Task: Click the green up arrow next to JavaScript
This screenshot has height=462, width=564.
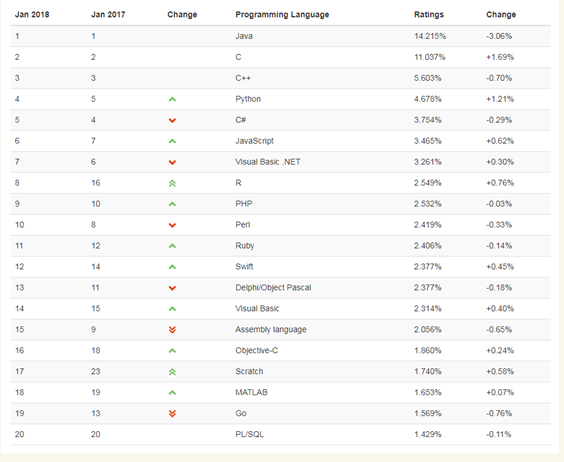Action: coord(172,141)
